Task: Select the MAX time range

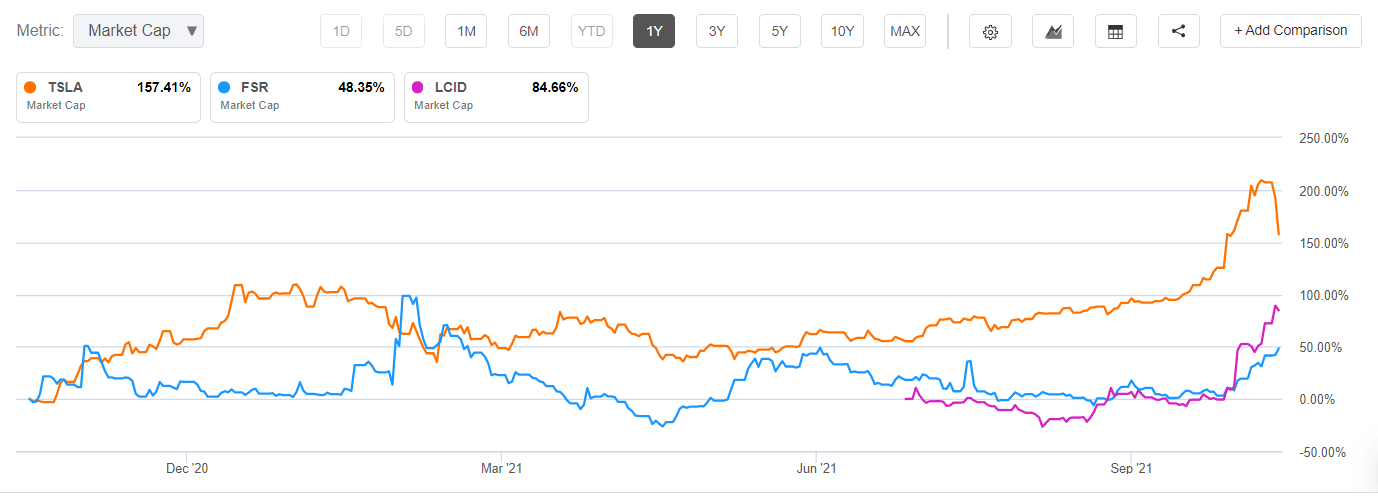Action: pyautogui.click(x=905, y=31)
